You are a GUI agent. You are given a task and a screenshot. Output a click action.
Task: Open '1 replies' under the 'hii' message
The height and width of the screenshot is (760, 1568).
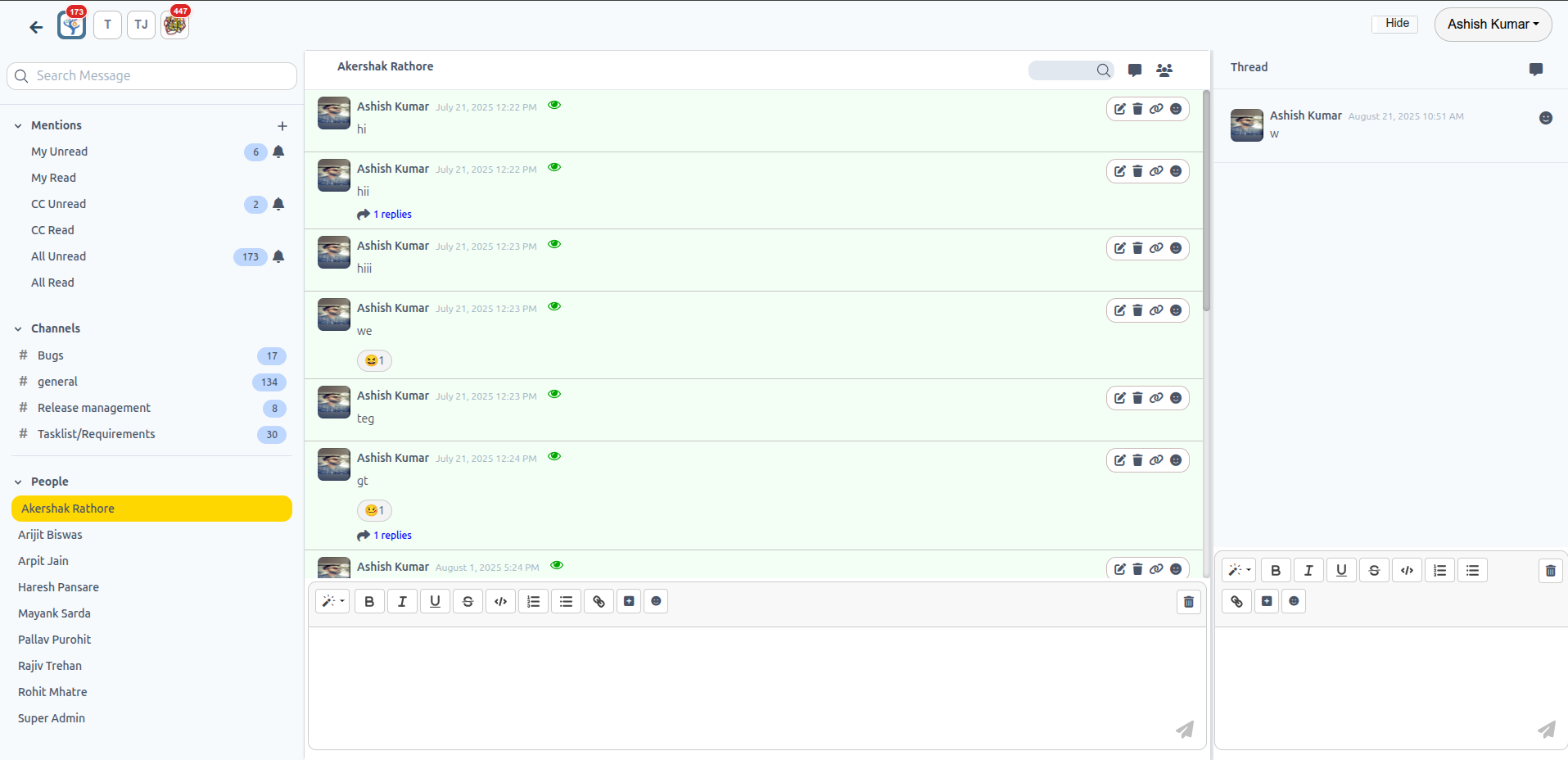click(x=392, y=215)
